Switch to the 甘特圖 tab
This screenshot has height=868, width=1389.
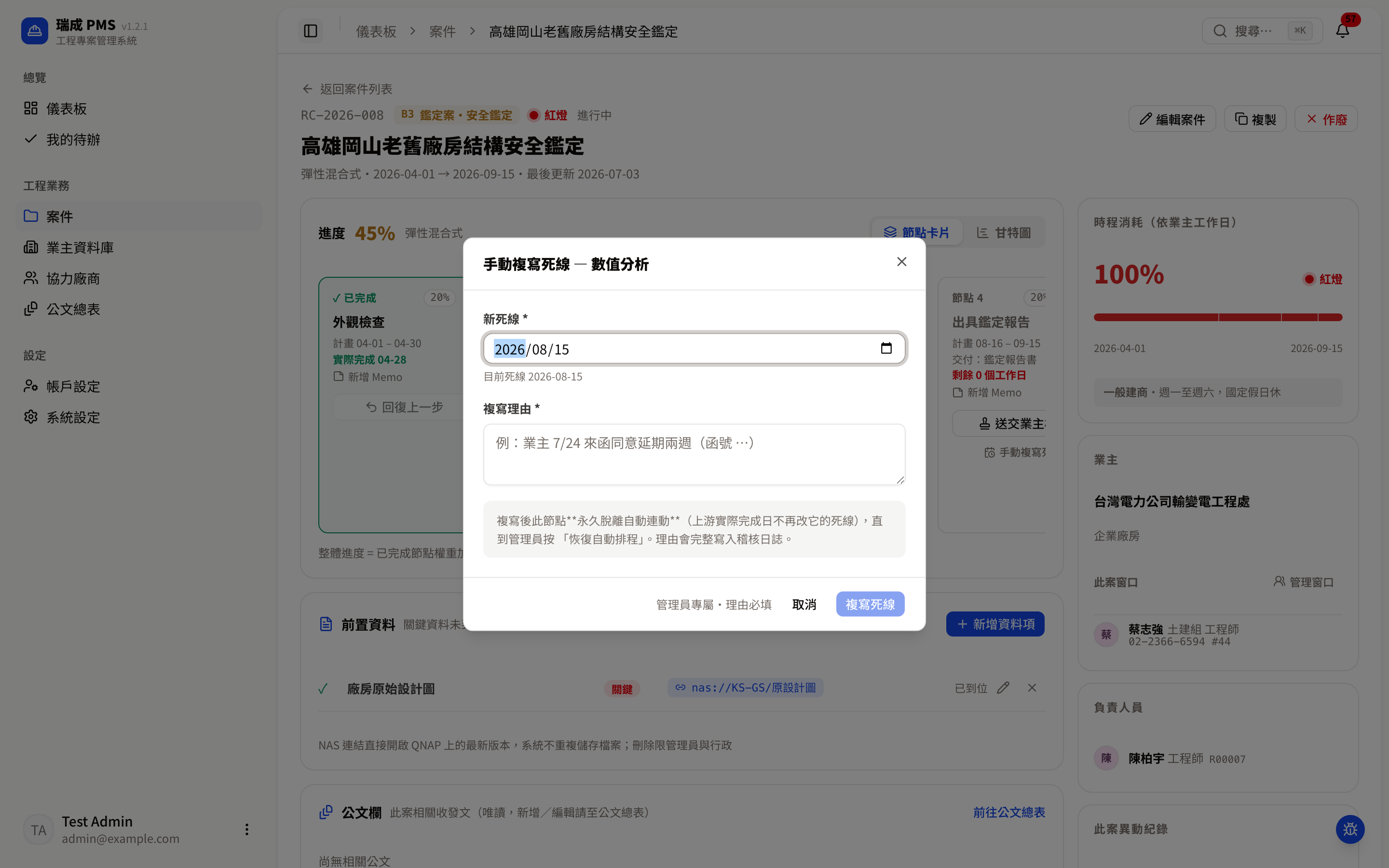pyautogui.click(x=1004, y=232)
